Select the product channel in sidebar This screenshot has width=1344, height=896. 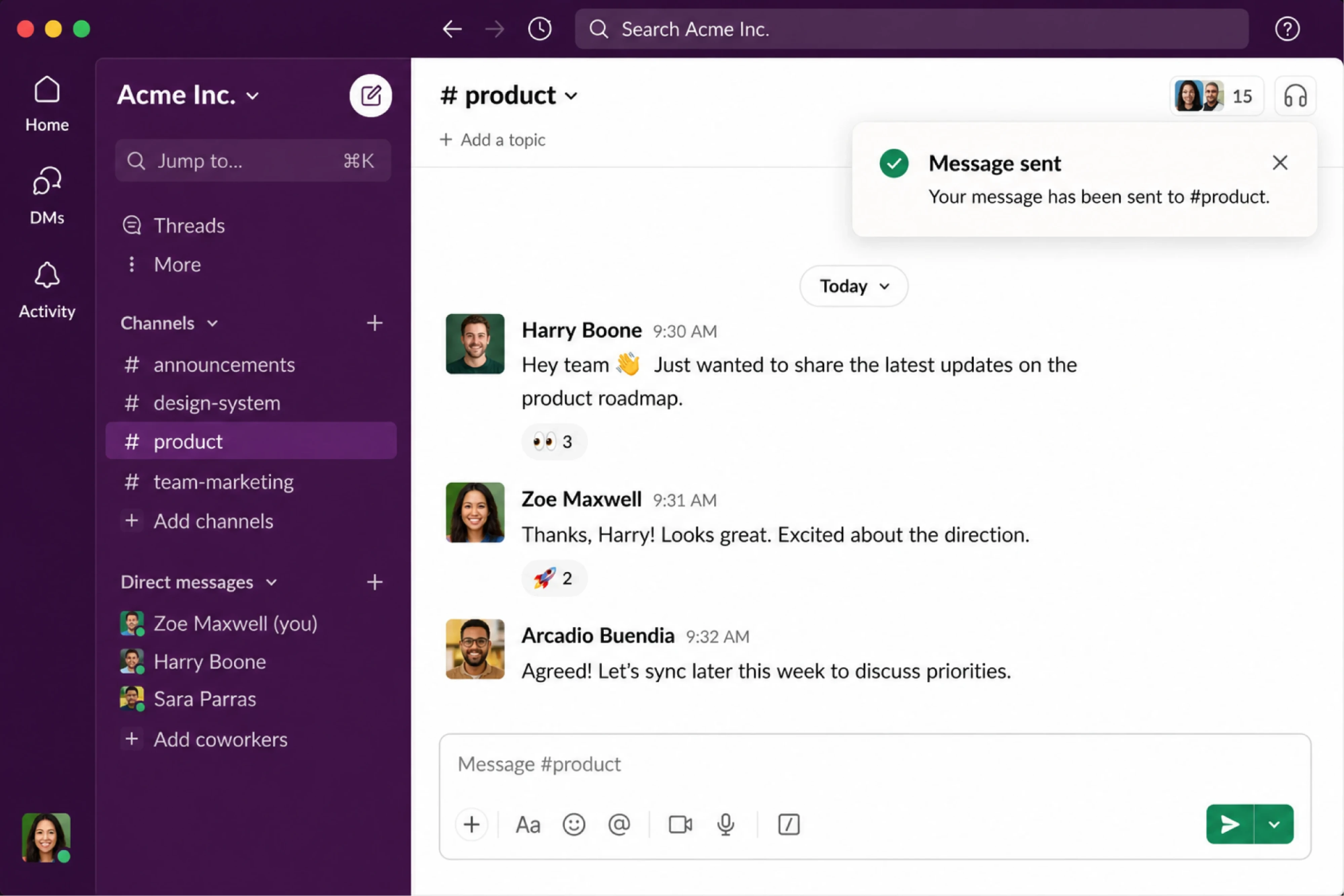[x=251, y=441]
